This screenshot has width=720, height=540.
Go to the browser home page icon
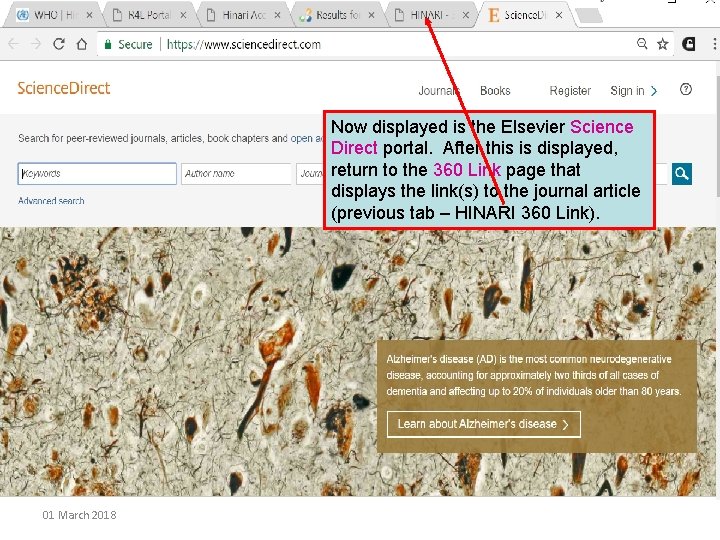pyautogui.click(x=82, y=44)
